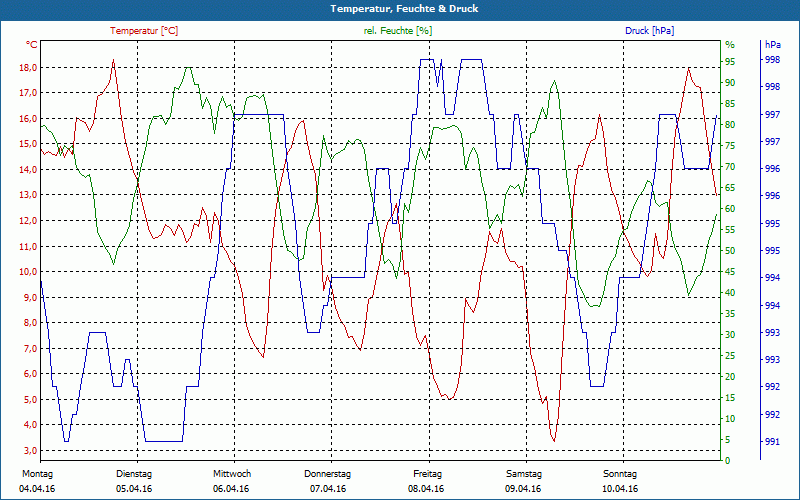Click the Freitag day label
The image size is (800, 500).
(428, 474)
